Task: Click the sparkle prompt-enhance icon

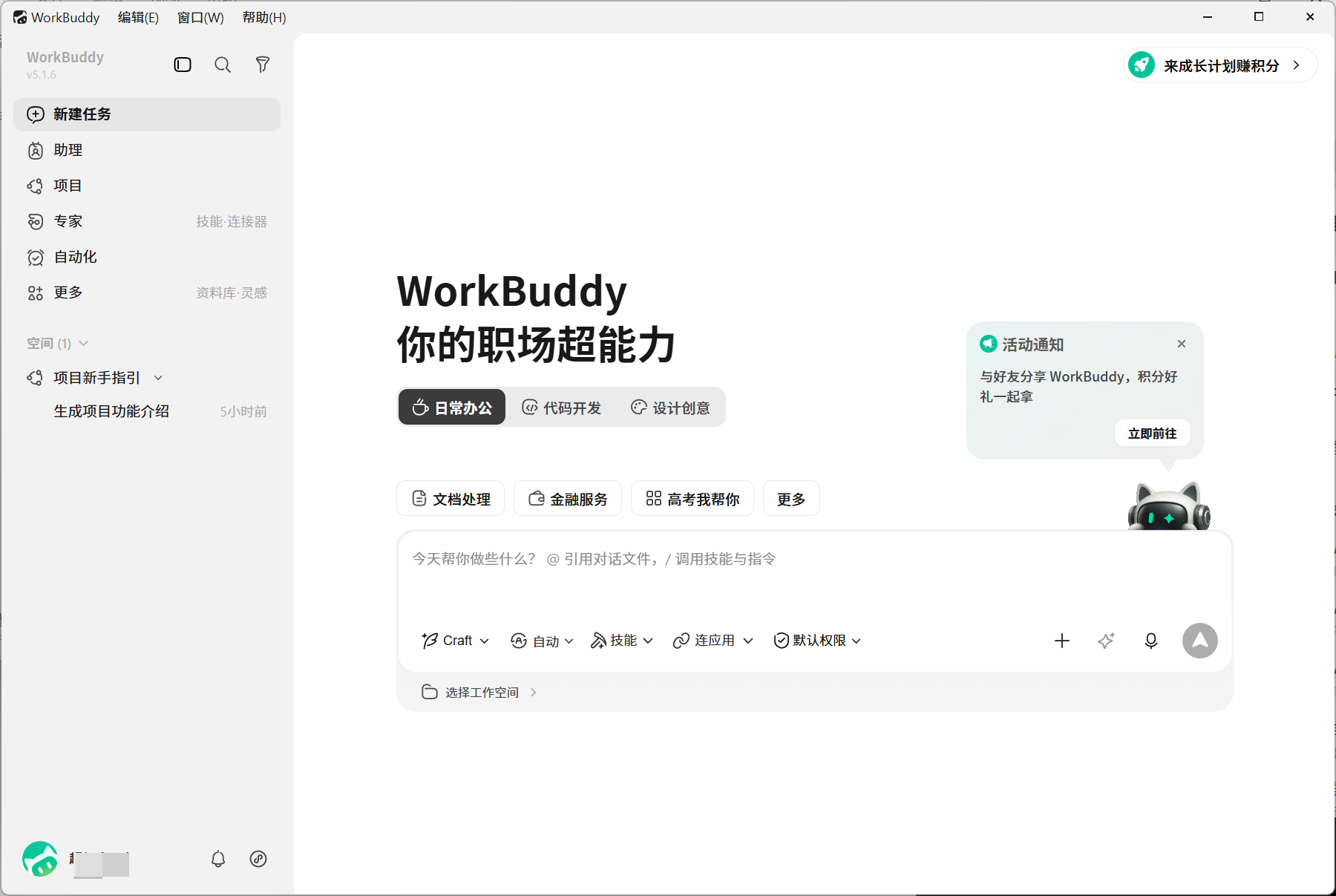Action: click(x=1107, y=641)
